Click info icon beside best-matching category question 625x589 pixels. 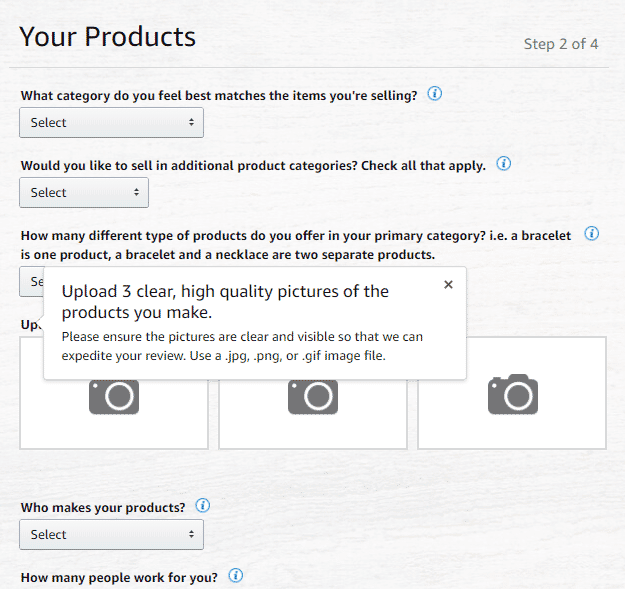point(434,94)
